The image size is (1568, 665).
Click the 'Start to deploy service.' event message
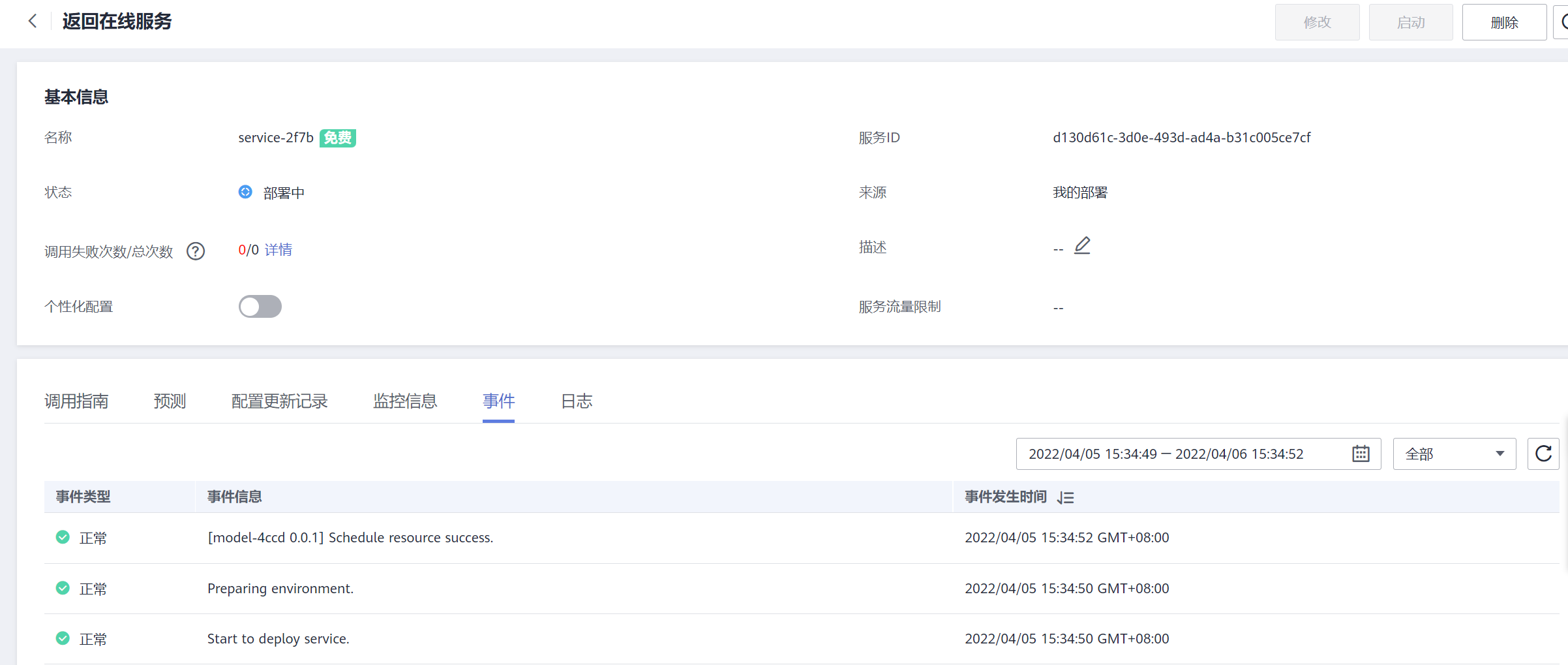(279, 639)
